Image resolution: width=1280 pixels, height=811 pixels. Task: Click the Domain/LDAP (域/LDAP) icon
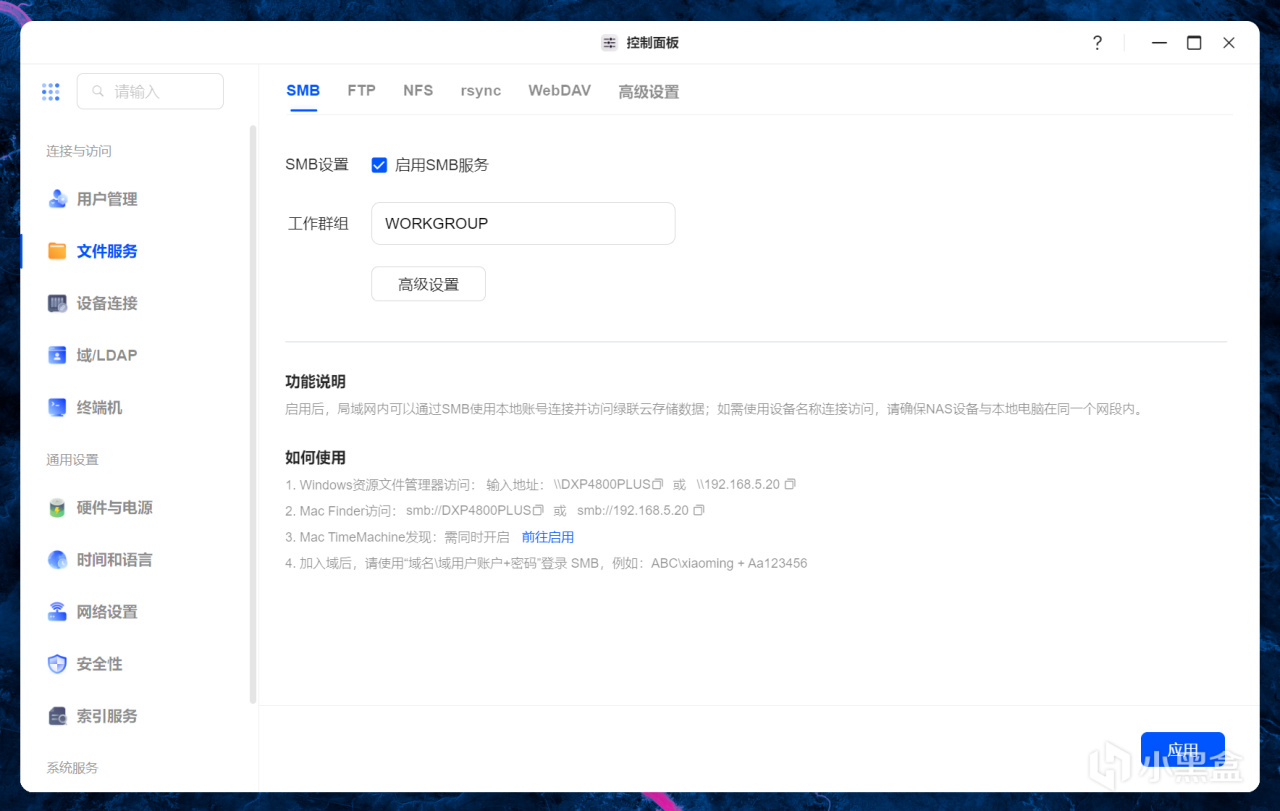58,355
